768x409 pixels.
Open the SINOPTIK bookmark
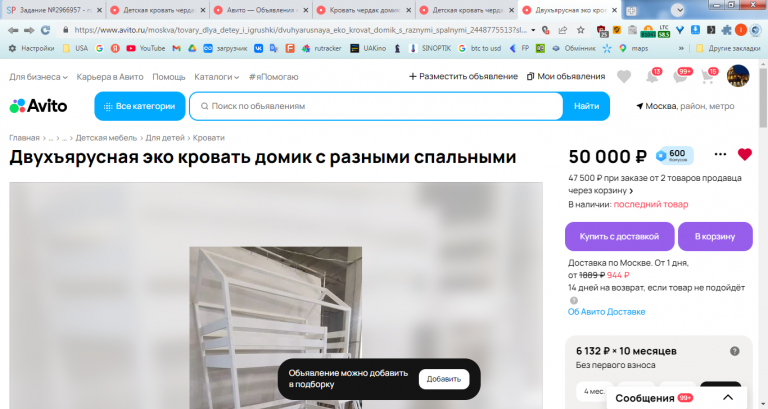coord(430,48)
